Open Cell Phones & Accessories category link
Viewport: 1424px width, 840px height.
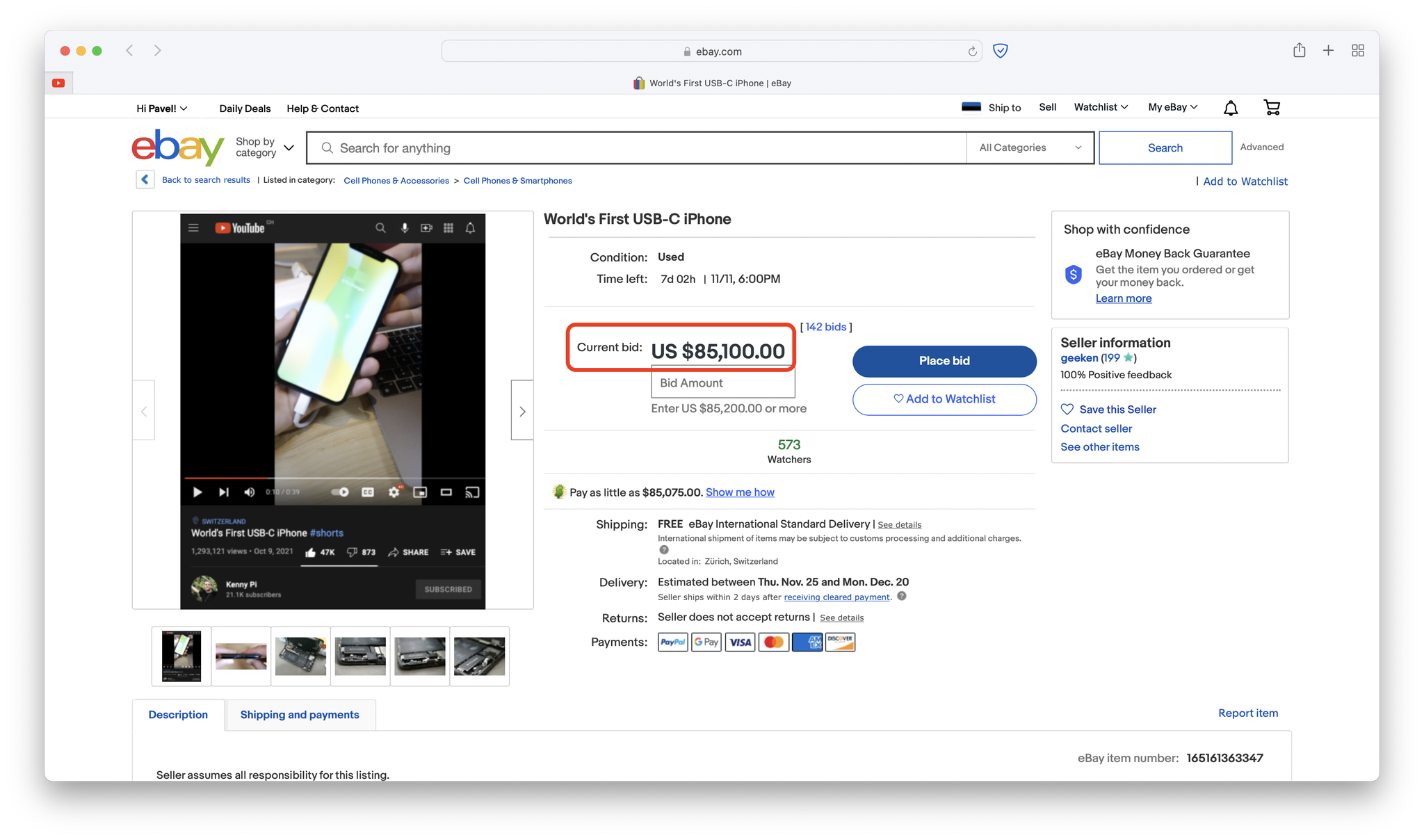click(x=396, y=181)
